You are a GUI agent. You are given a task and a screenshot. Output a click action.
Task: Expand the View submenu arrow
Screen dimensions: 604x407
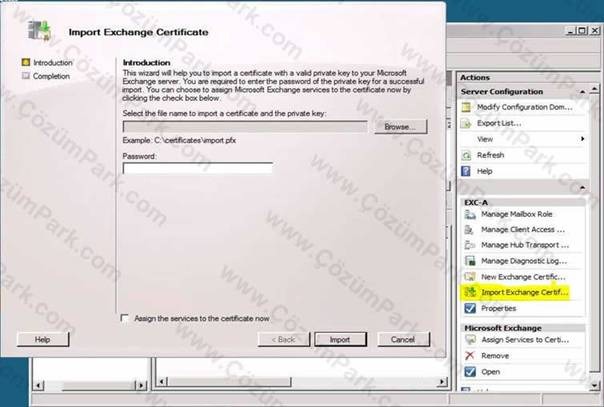coord(582,139)
